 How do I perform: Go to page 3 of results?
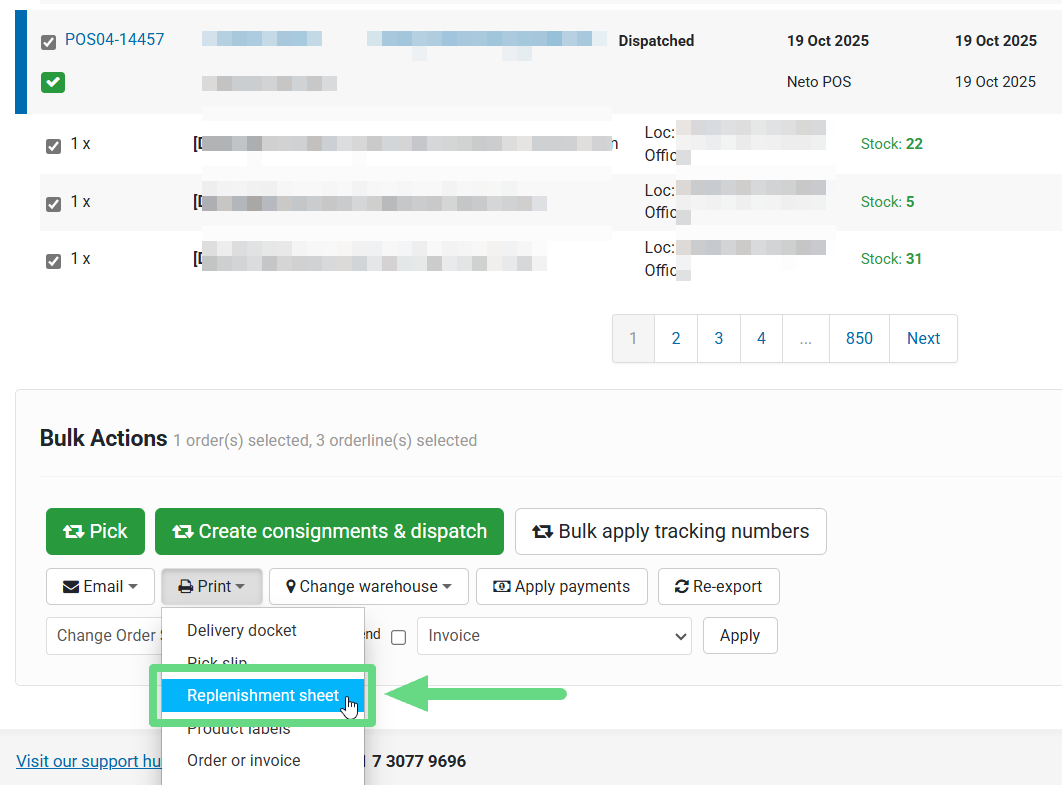[719, 339]
